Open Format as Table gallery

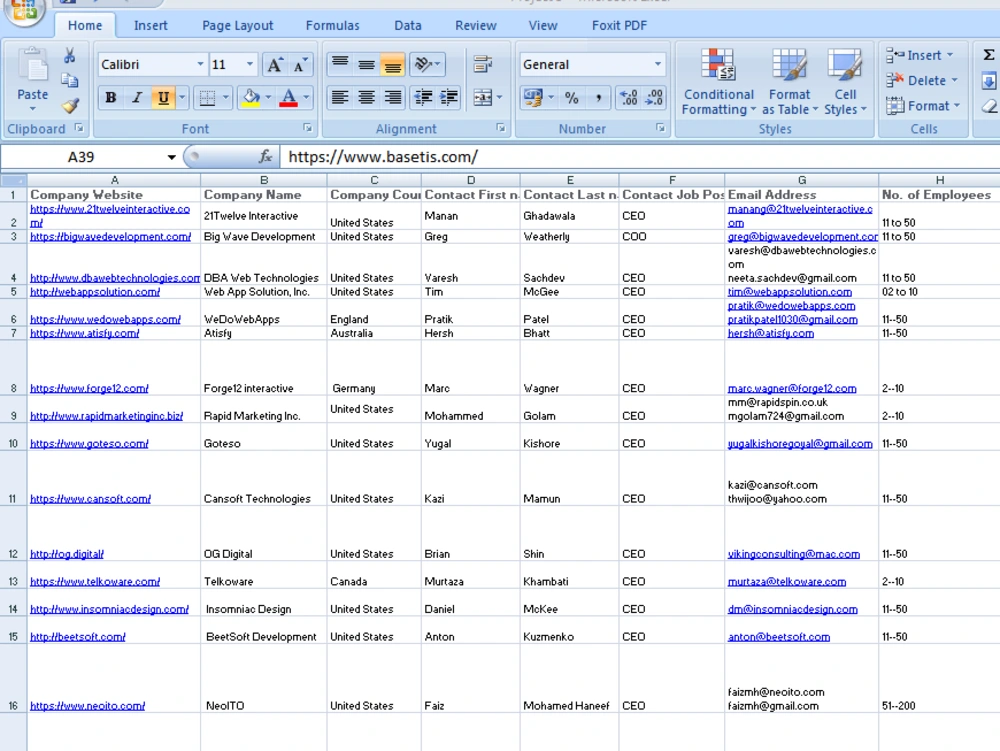[790, 82]
